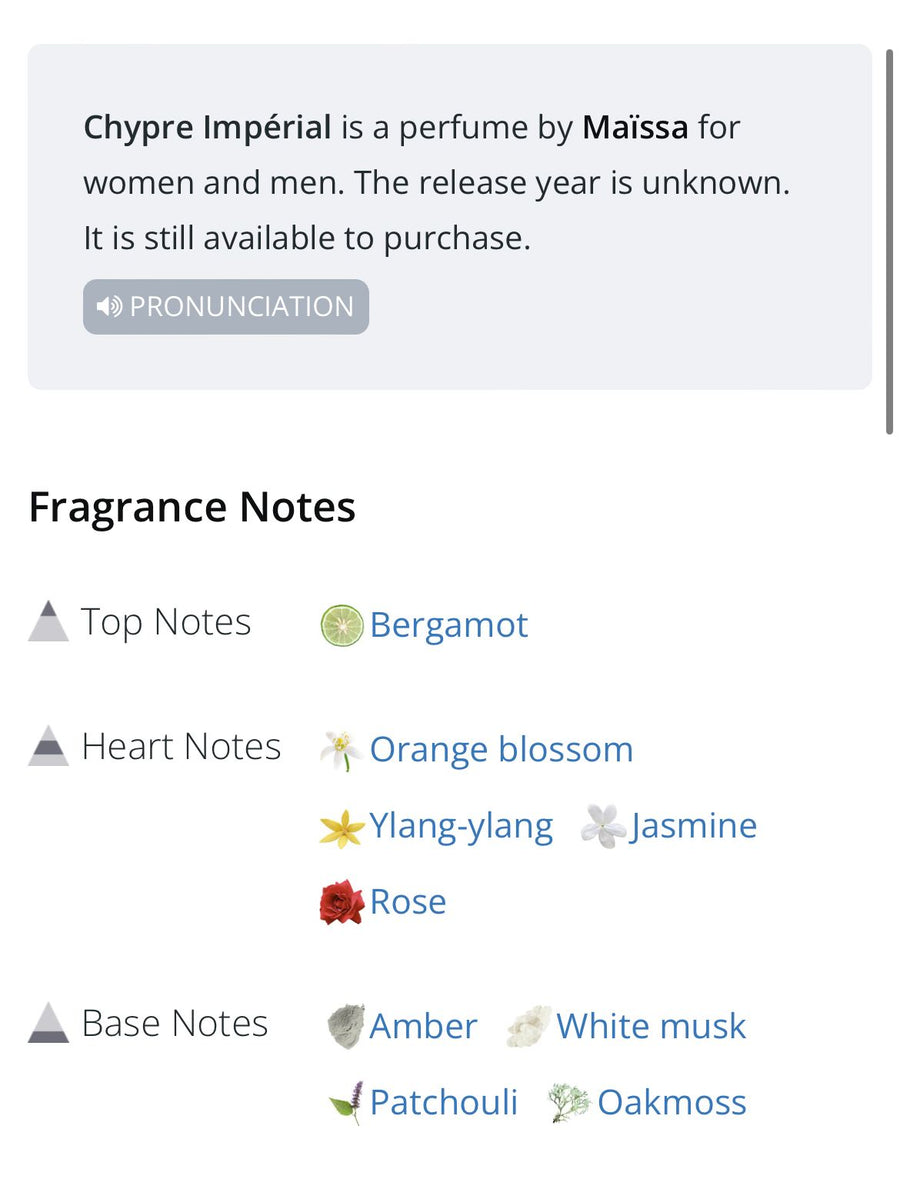Open the White musk link
The width and height of the screenshot is (900, 1189).
[651, 1027]
